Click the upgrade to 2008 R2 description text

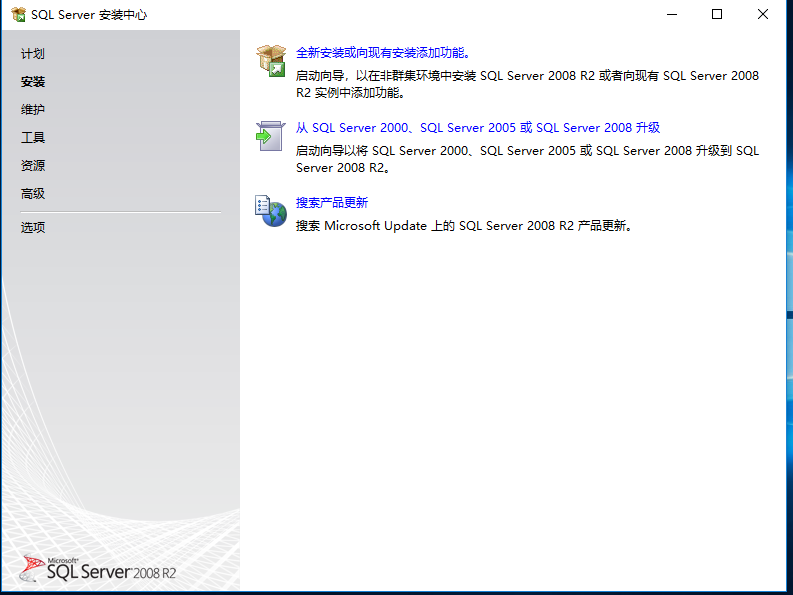[527, 159]
